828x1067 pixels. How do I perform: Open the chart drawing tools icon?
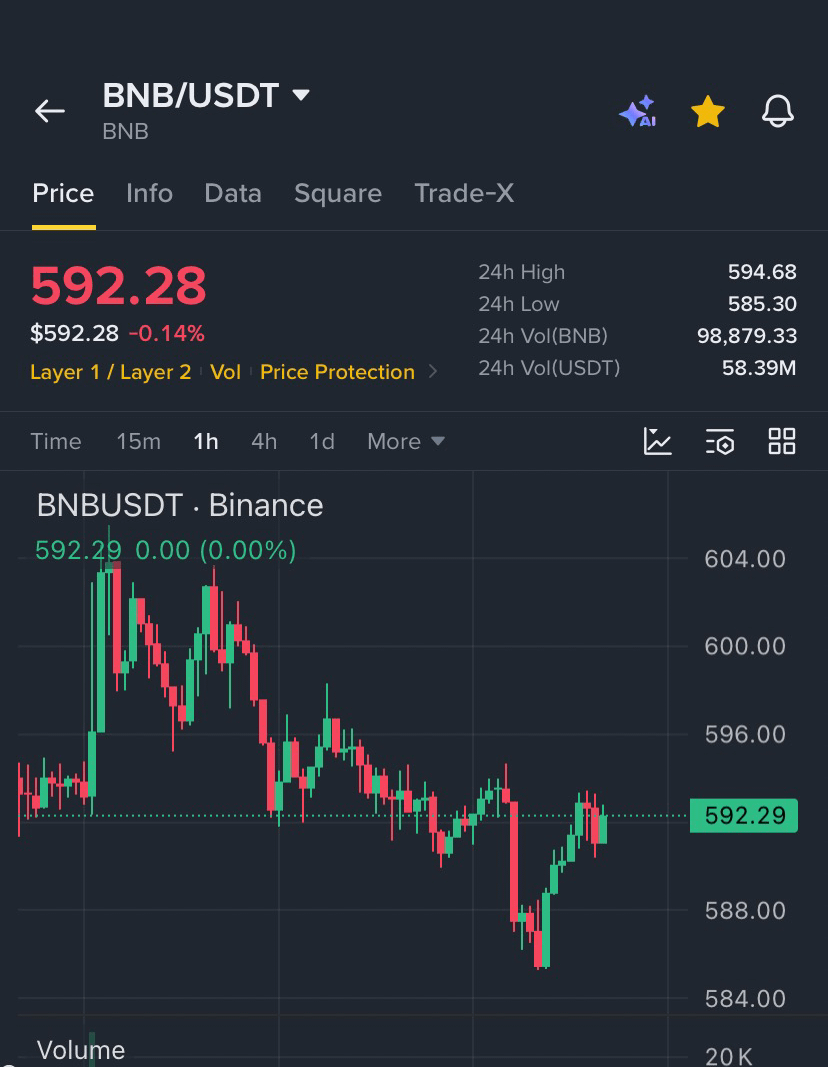pyautogui.click(x=658, y=441)
